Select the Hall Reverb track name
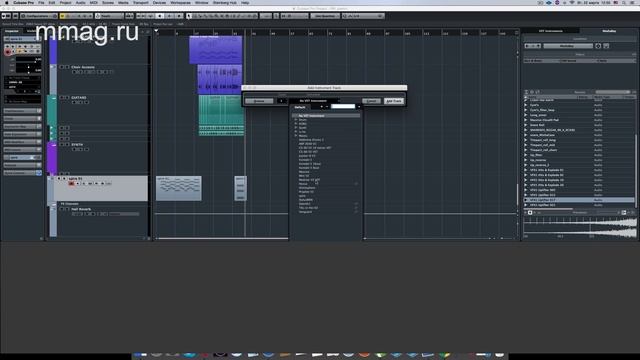The height and width of the screenshot is (360, 640). point(81,209)
